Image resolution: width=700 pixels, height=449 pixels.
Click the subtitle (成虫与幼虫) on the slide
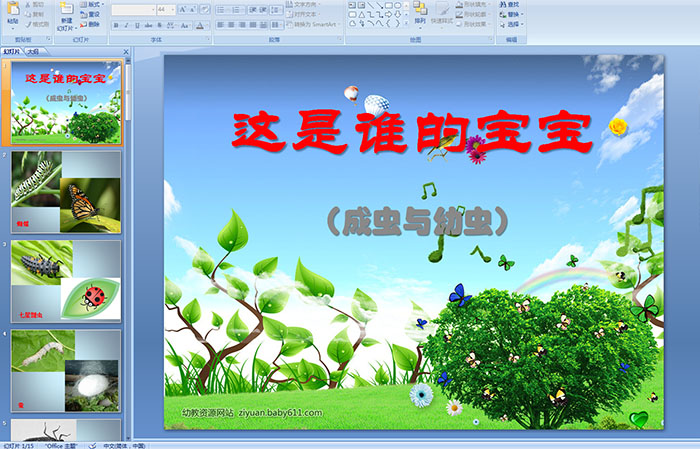pyautogui.click(x=417, y=221)
